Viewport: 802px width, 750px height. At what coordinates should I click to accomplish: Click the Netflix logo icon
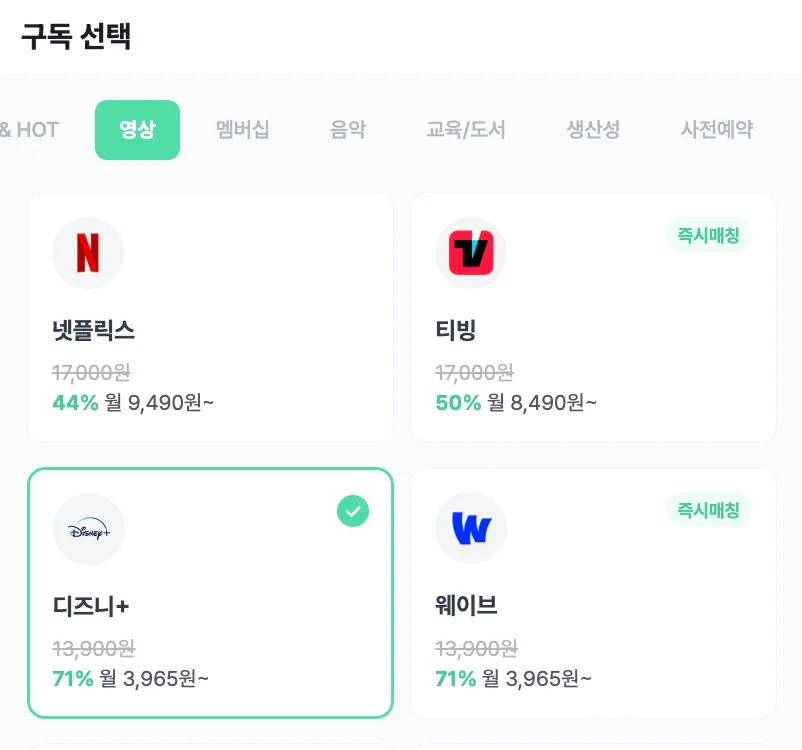coord(88,253)
